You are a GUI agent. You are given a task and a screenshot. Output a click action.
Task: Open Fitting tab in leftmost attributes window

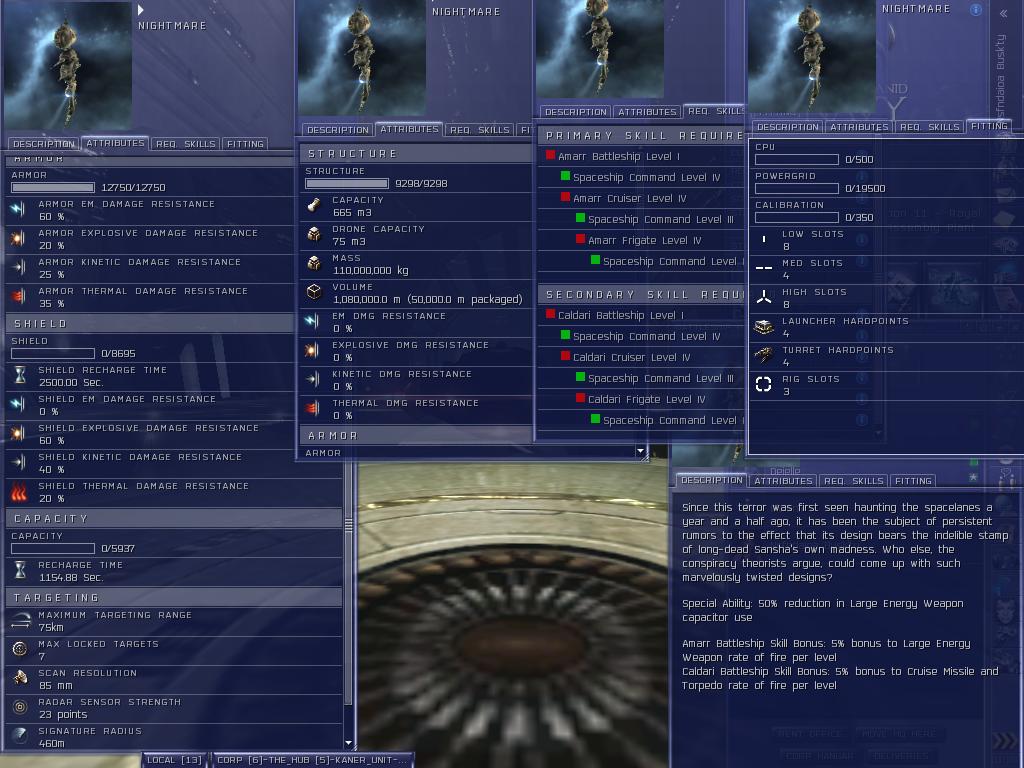tap(245, 144)
